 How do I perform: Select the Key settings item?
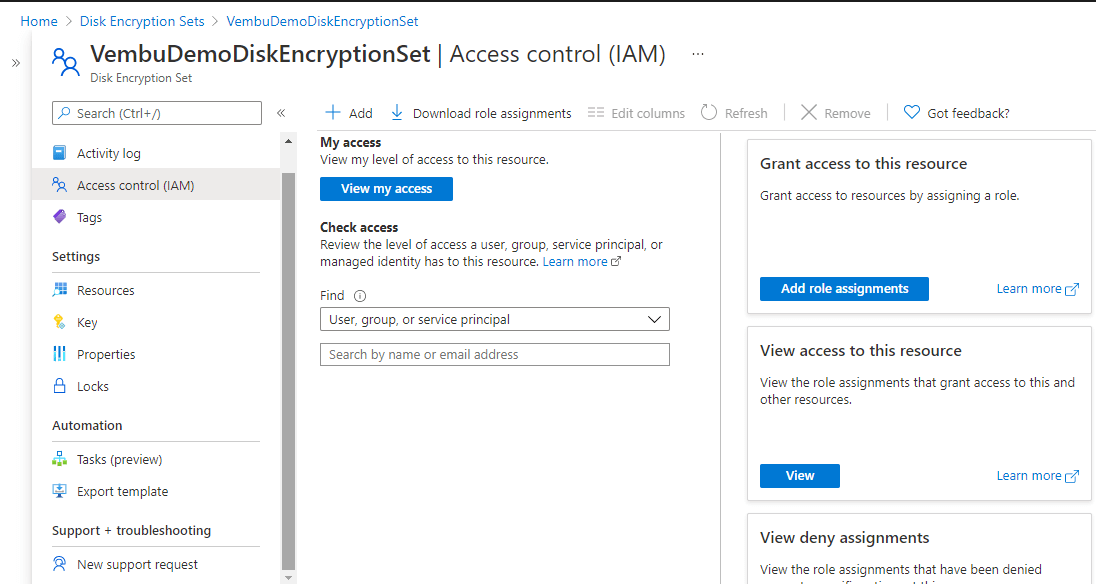(87, 322)
